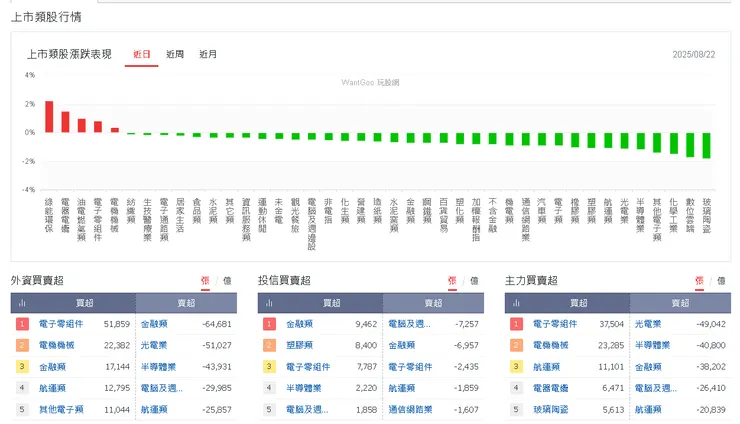740x424 pixels.
Task: Click 買超 header in 投信買賣超 table
Action: (x=332, y=303)
